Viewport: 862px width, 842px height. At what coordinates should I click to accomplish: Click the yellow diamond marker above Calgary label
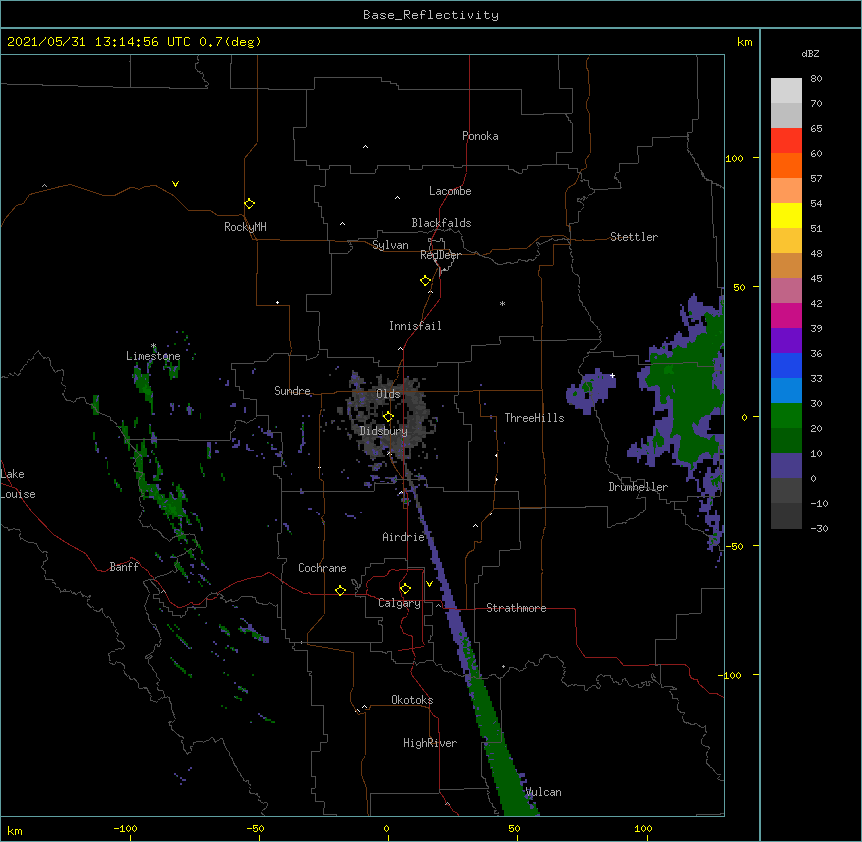pyautogui.click(x=405, y=589)
